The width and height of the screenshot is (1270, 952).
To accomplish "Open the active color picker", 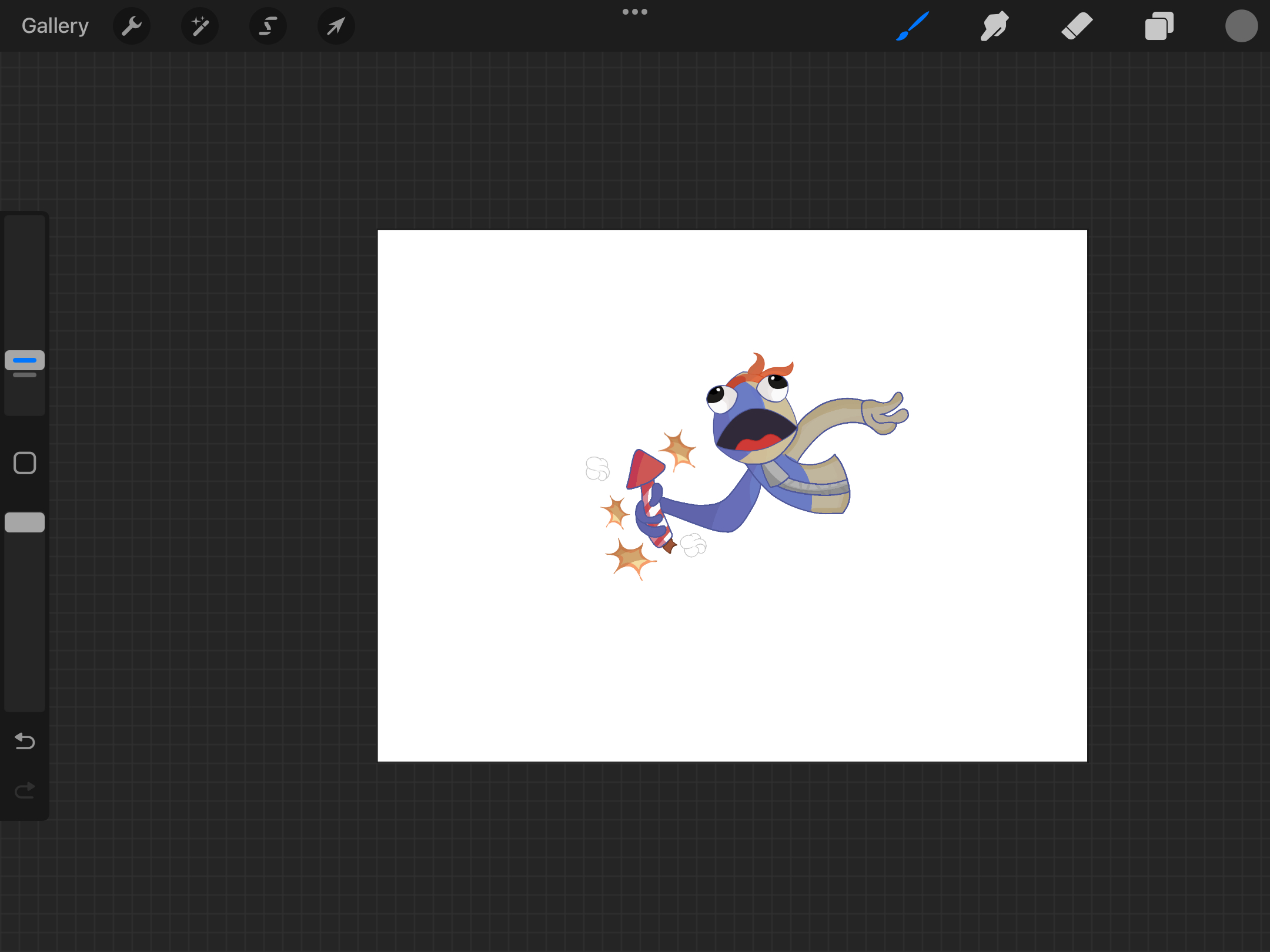I will (1241, 26).
